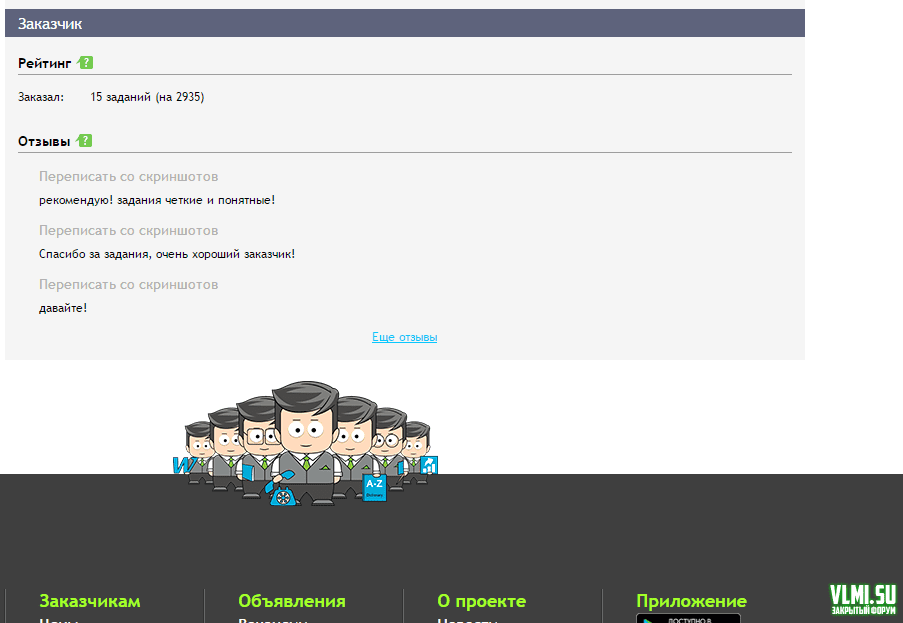Click the green help icon beside Рейтинг
Image resolution: width=903 pixels, height=623 pixels.
coord(86,62)
